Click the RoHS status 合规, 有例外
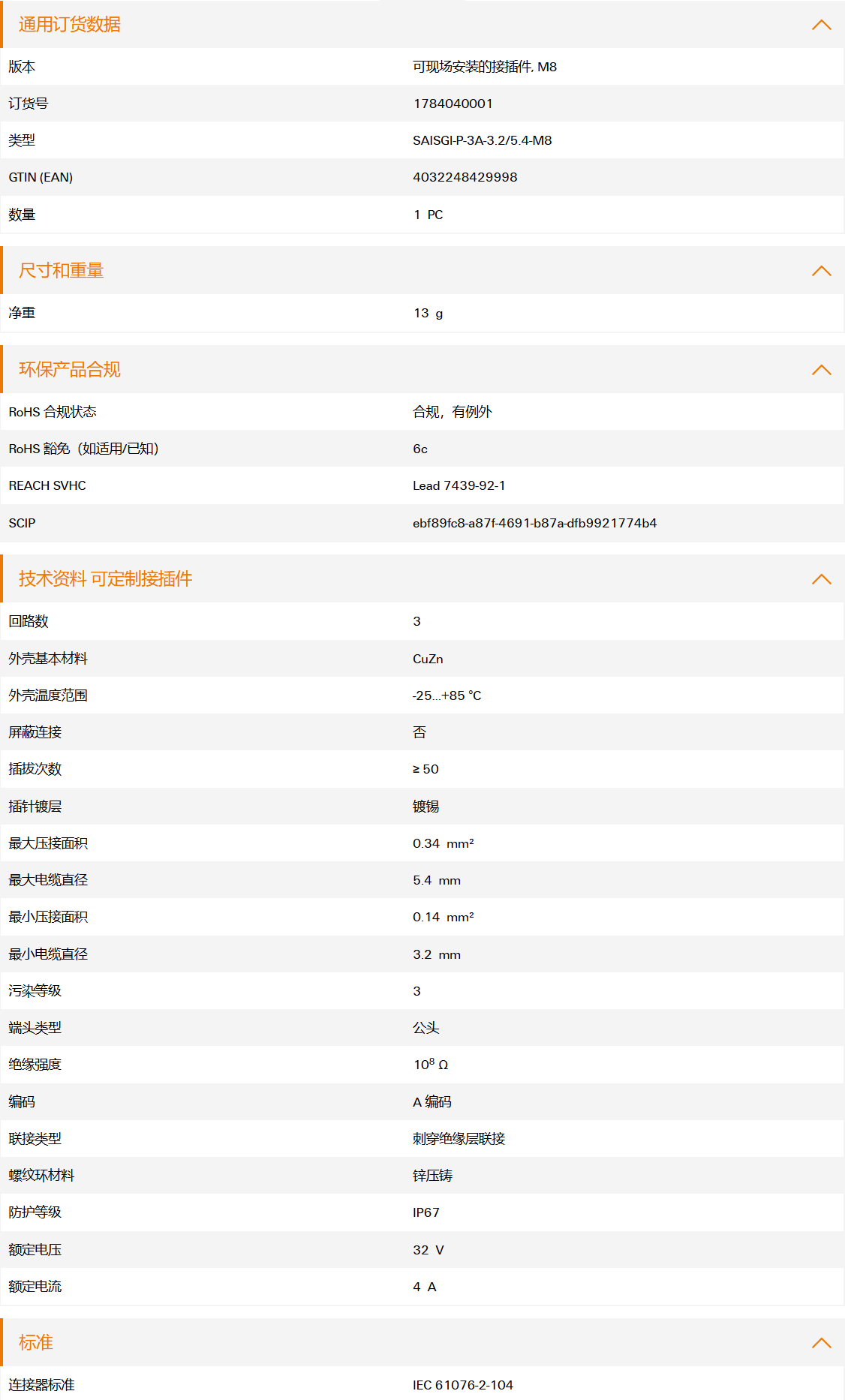The height and width of the screenshot is (1400, 845). (x=453, y=412)
